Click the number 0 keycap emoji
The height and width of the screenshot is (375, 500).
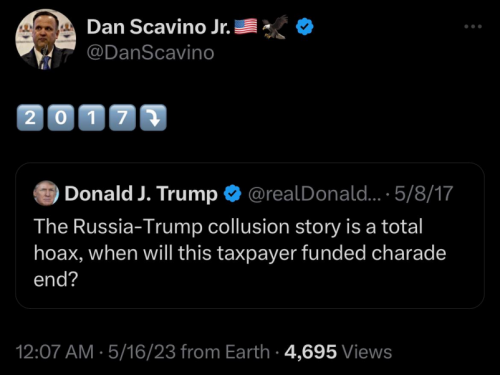coord(61,117)
